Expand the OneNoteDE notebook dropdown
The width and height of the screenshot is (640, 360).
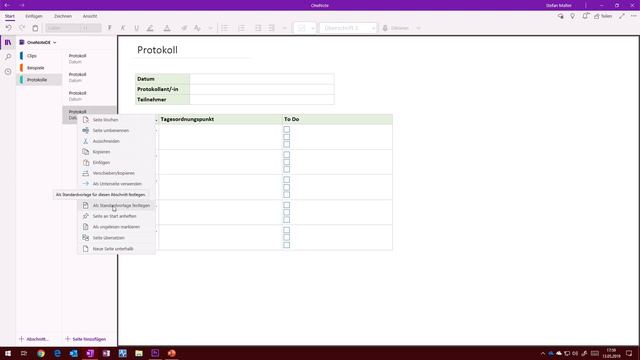[55, 42]
